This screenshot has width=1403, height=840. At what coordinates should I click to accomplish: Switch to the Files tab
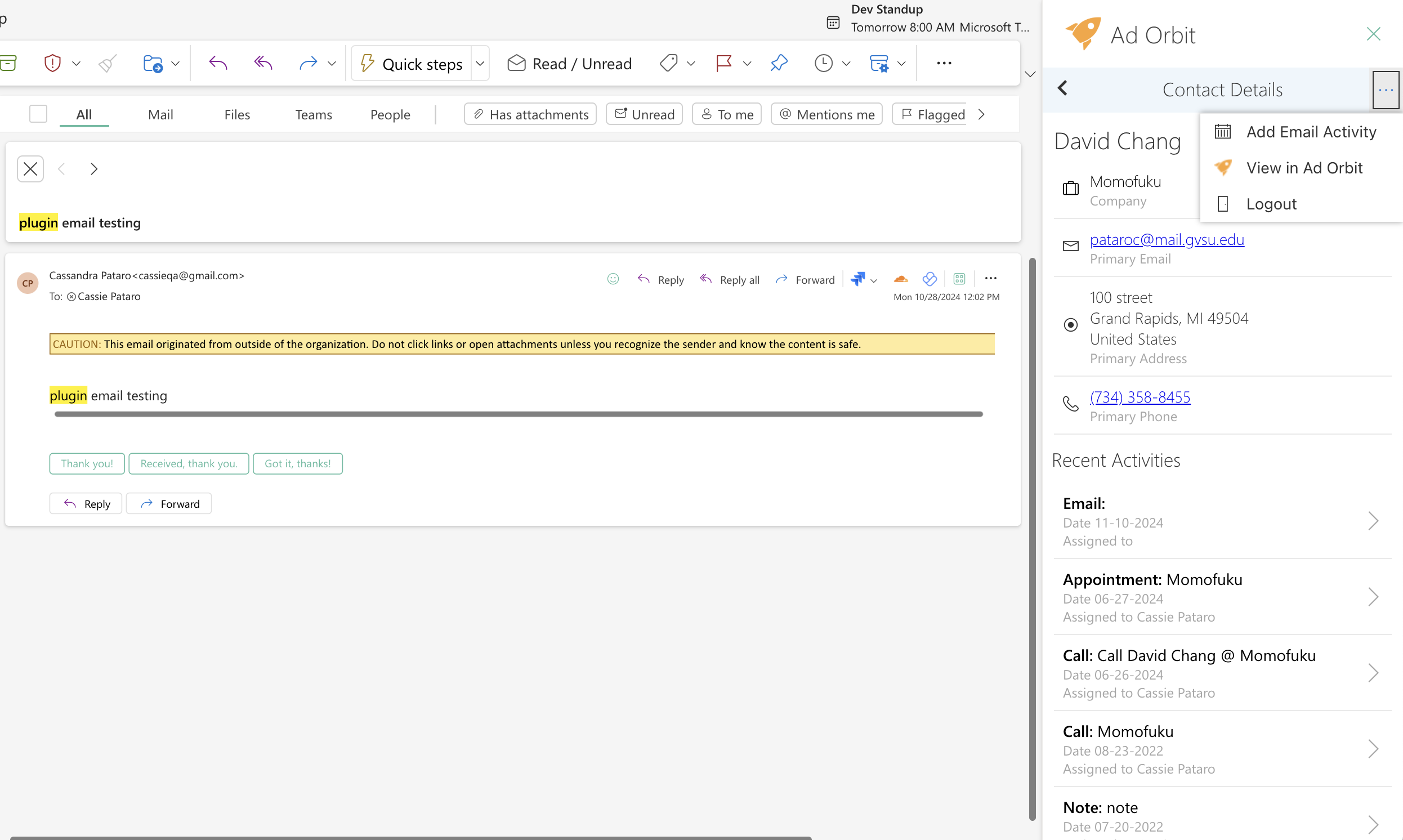[x=236, y=115]
